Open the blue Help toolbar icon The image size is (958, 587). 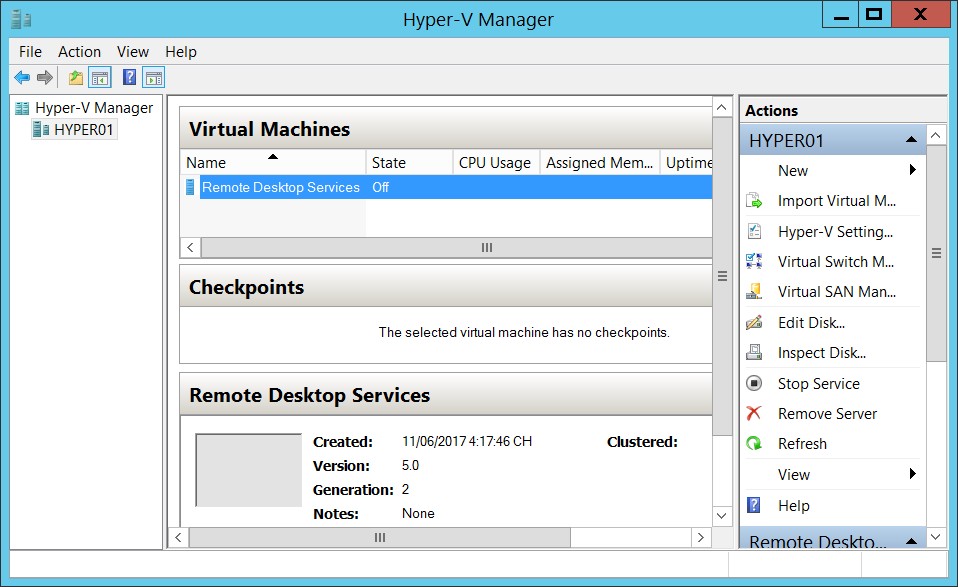point(130,77)
